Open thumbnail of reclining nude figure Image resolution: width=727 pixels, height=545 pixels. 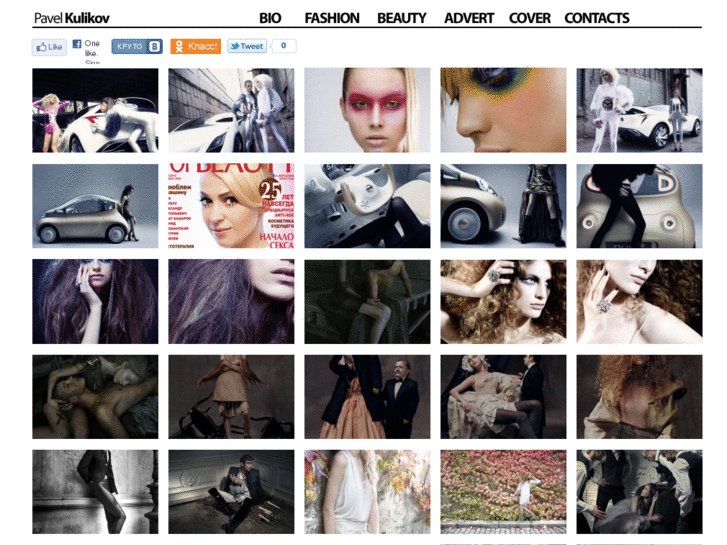point(95,397)
